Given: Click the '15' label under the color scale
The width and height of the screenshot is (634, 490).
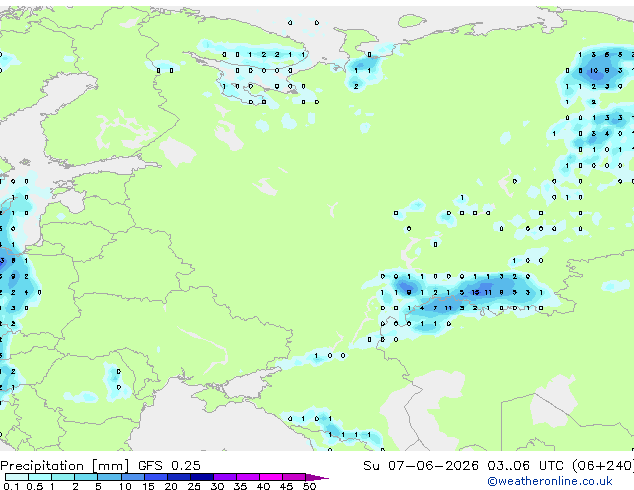Looking at the screenshot, I should click(x=148, y=486).
